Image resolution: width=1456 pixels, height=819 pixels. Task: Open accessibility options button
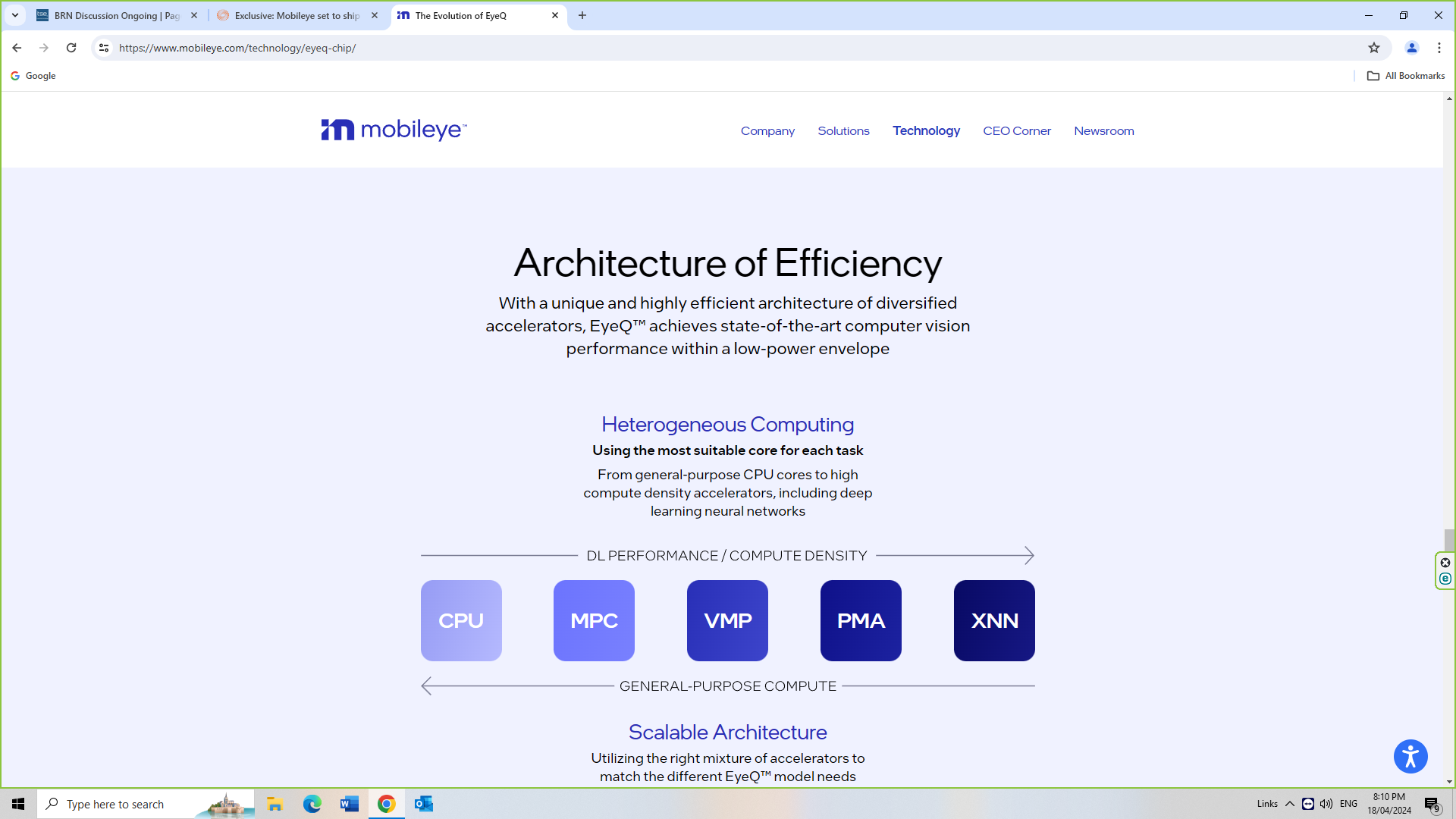[1410, 756]
